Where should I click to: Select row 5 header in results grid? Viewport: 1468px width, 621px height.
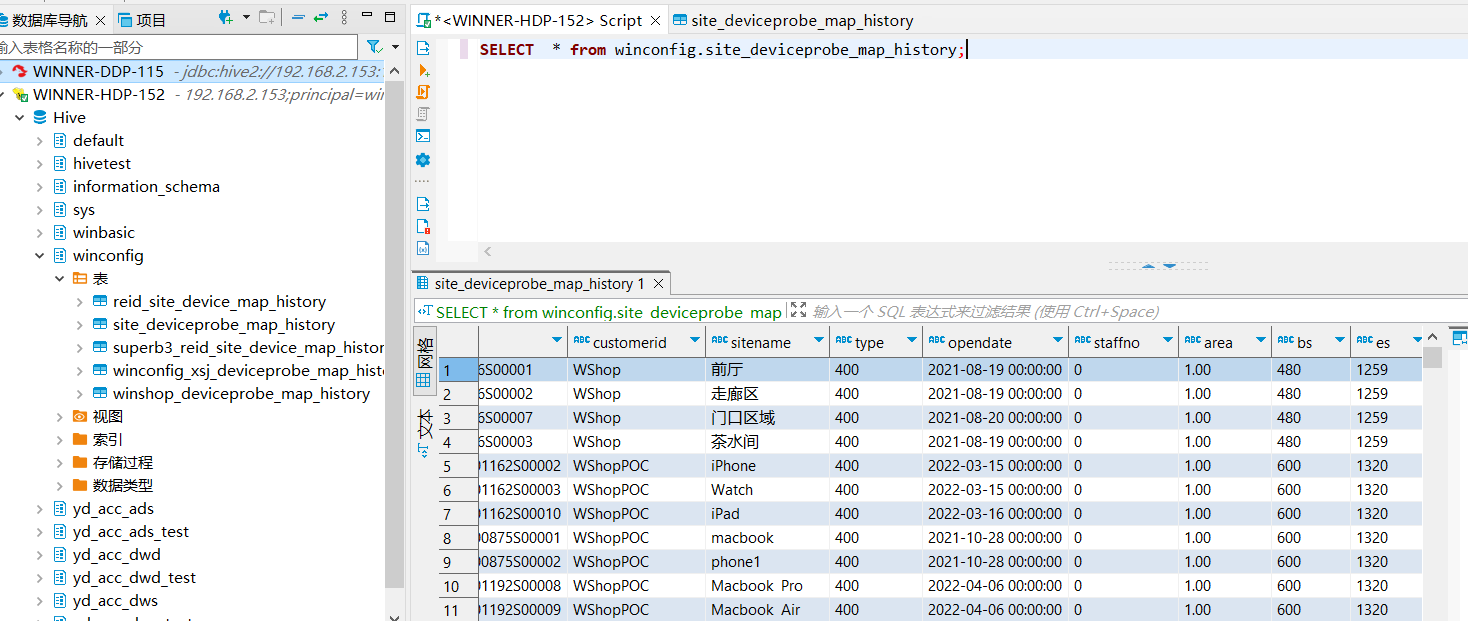447,466
